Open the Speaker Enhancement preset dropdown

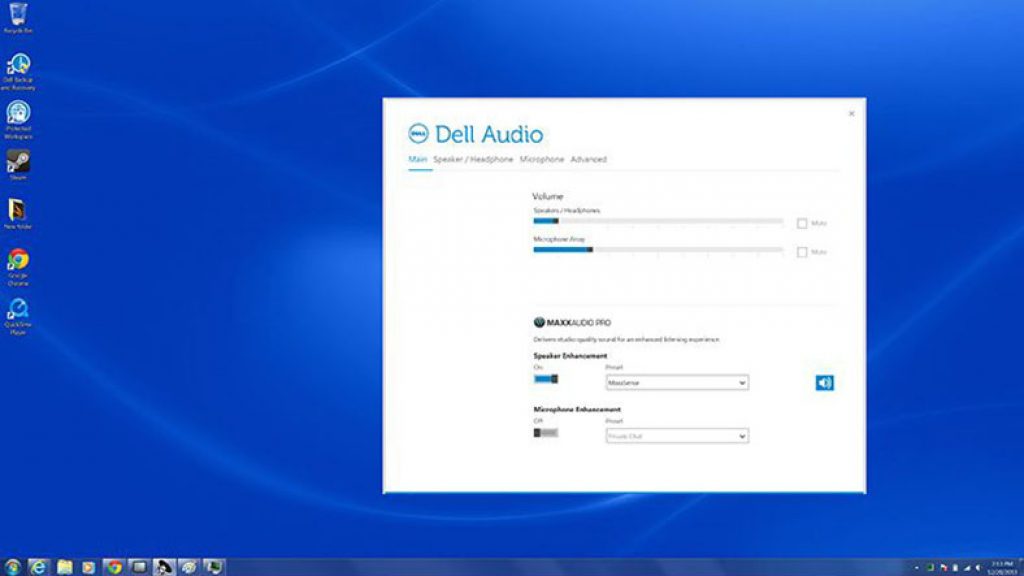point(677,383)
